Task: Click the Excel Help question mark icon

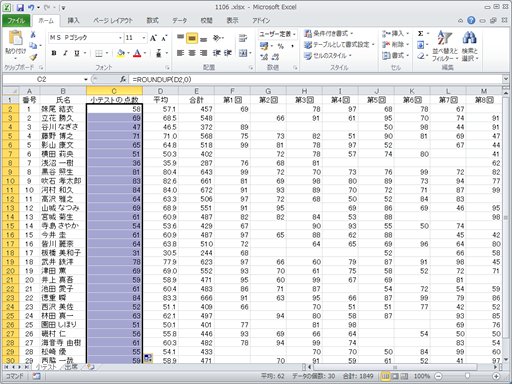Action: (471, 21)
